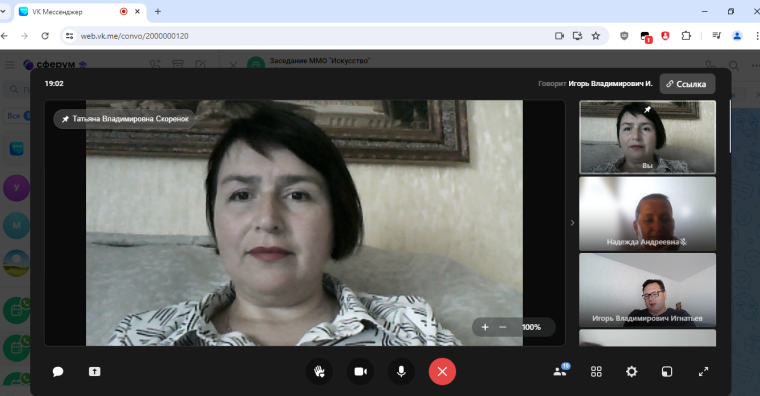Open the media control toolbar icon
This screenshot has height=396, width=760.
click(x=716, y=36)
